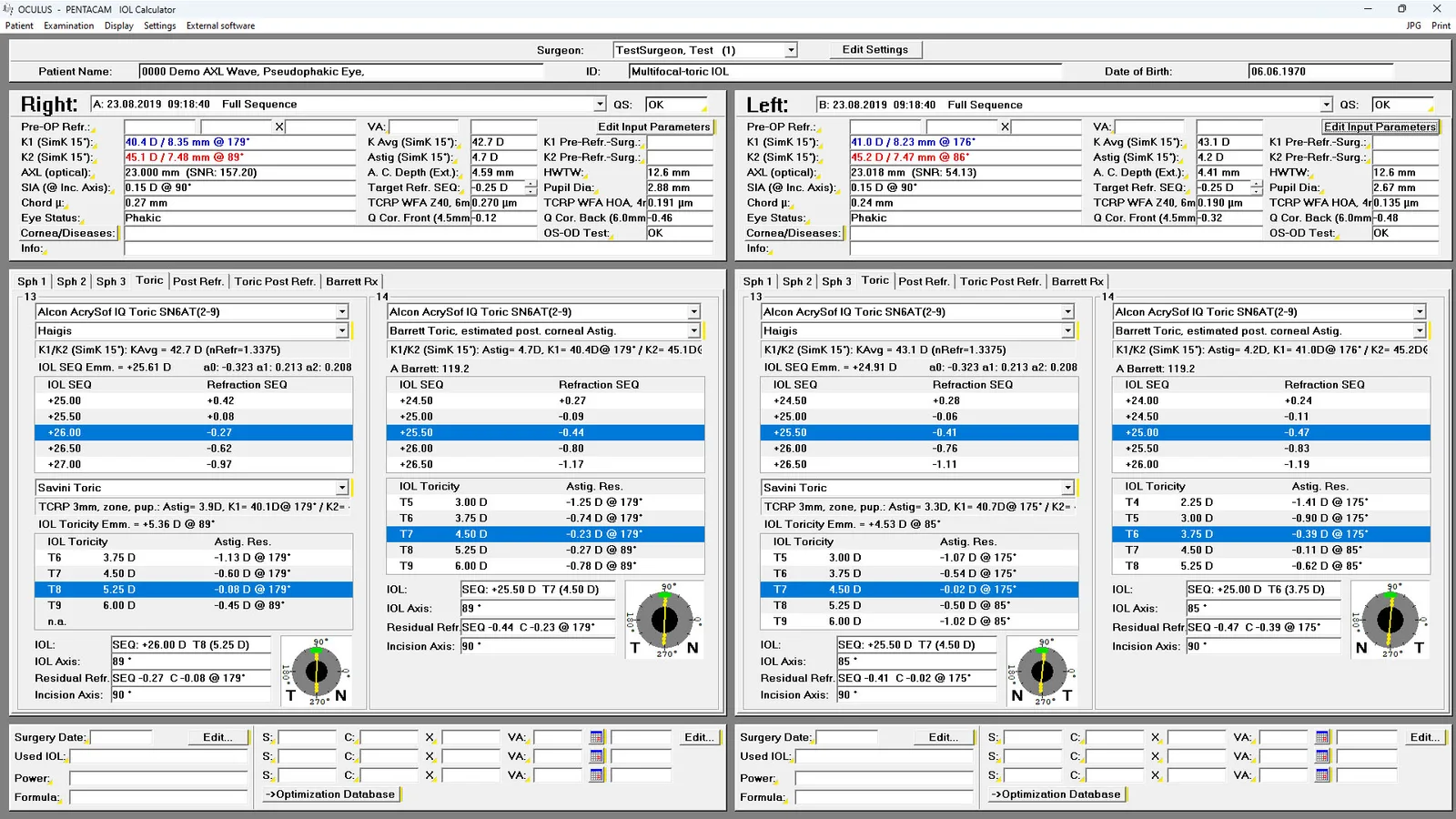The height and width of the screenshot is (819, 1456).
Task: Click the Edit Settings button
Action: click(x=875, y=50)
